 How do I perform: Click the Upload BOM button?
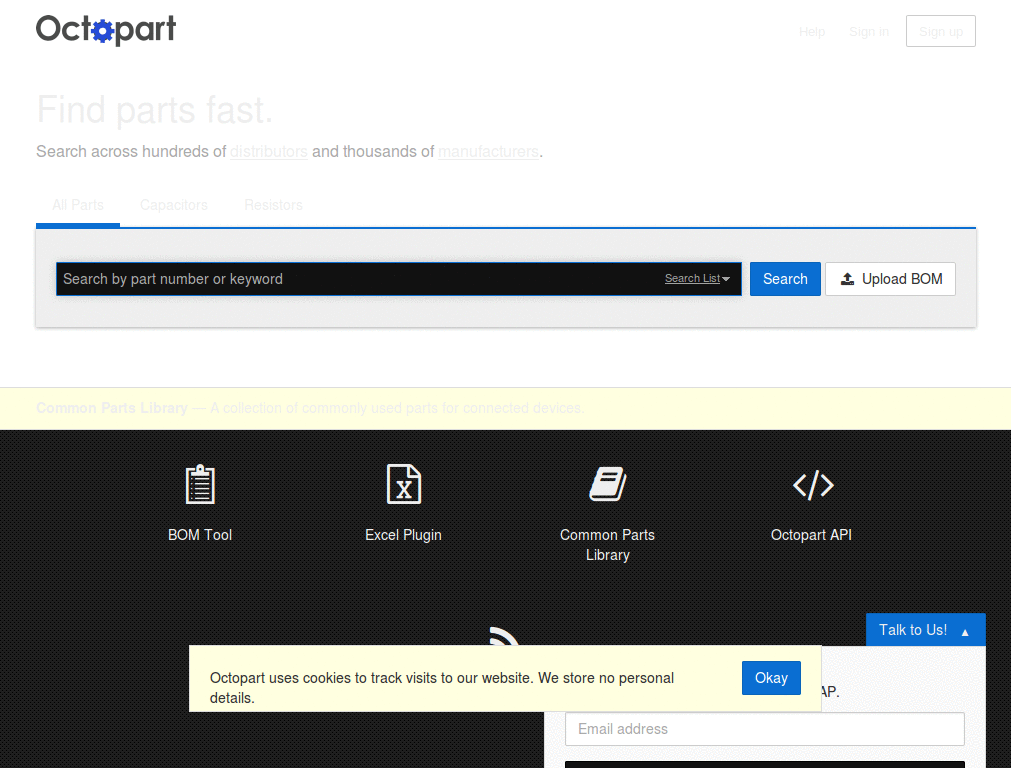[890, 279]
